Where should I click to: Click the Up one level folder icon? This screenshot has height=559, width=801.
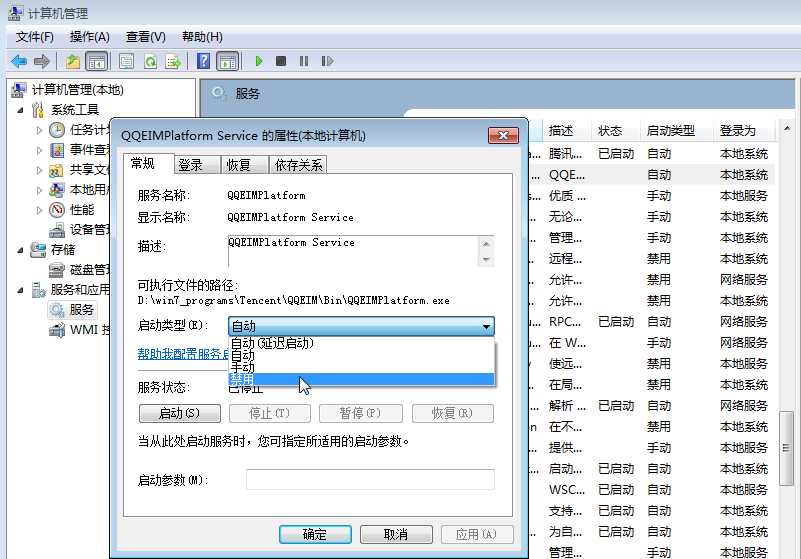pyautogui.click(x=73, y=62)
